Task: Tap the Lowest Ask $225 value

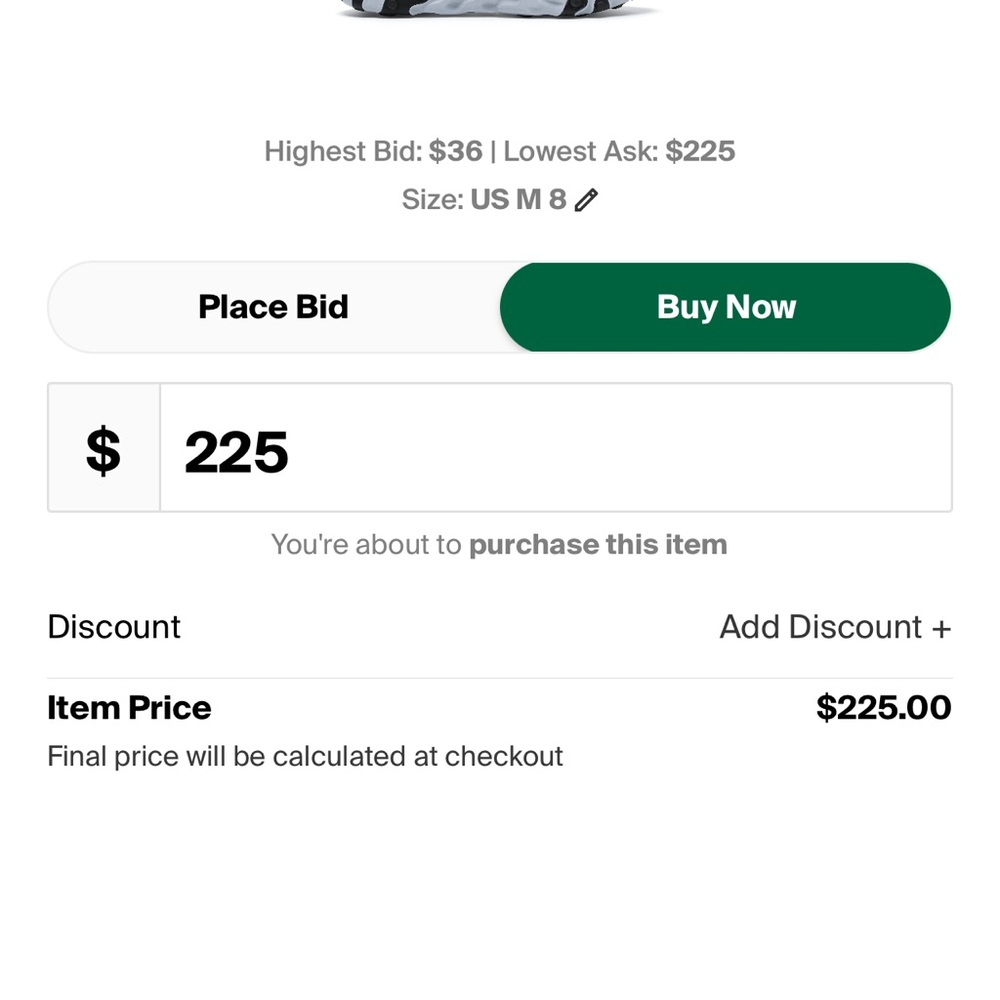Action: pyautogui.click(x=700, y=152)
